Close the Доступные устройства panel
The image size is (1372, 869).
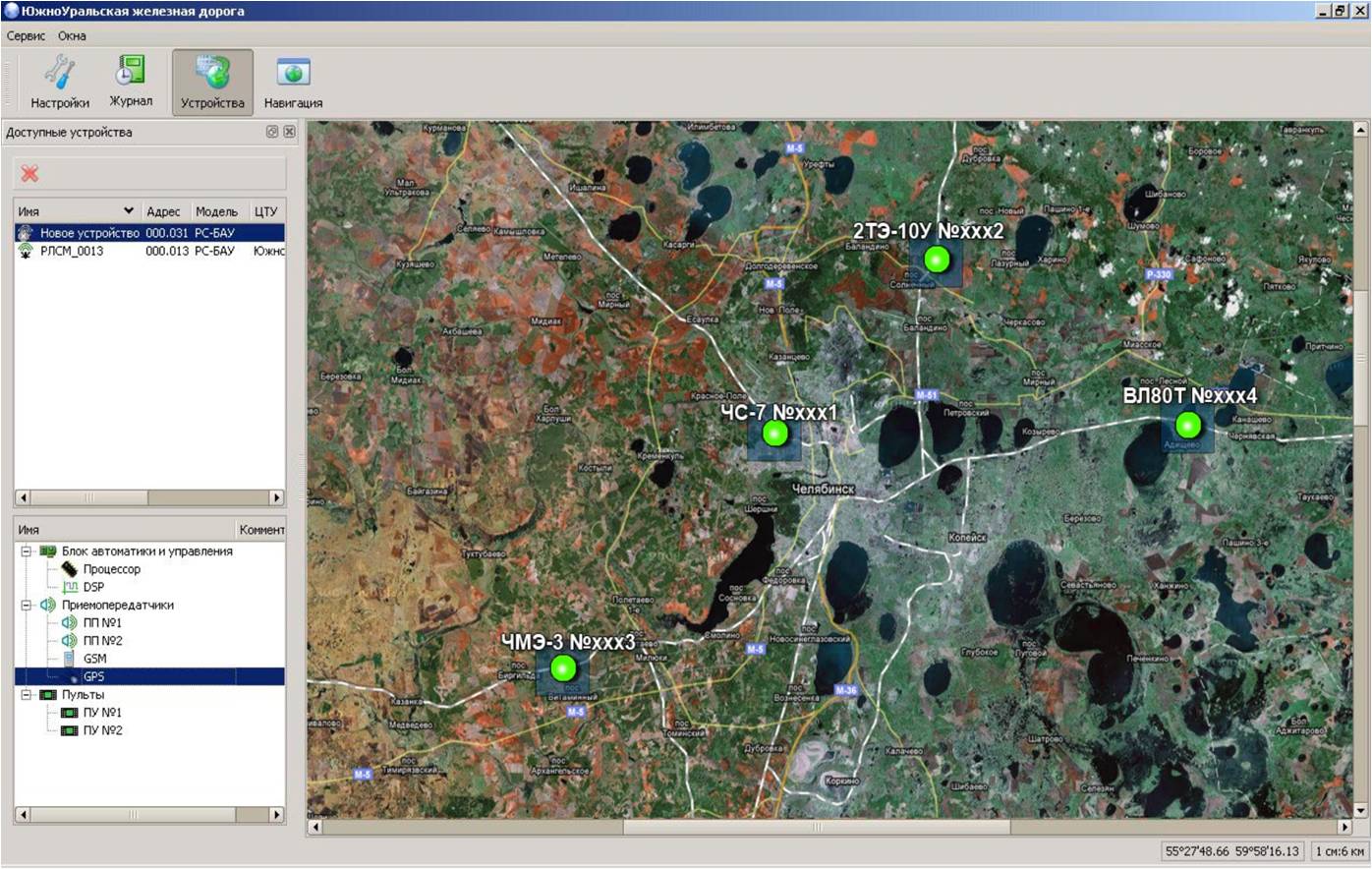pyautogui.click(x=289, y=132)
